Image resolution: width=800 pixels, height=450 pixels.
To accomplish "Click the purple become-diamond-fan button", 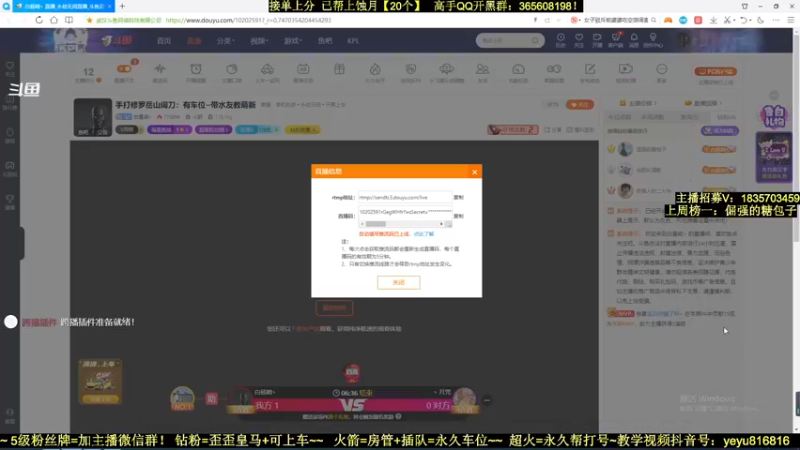I will point(719,131).
